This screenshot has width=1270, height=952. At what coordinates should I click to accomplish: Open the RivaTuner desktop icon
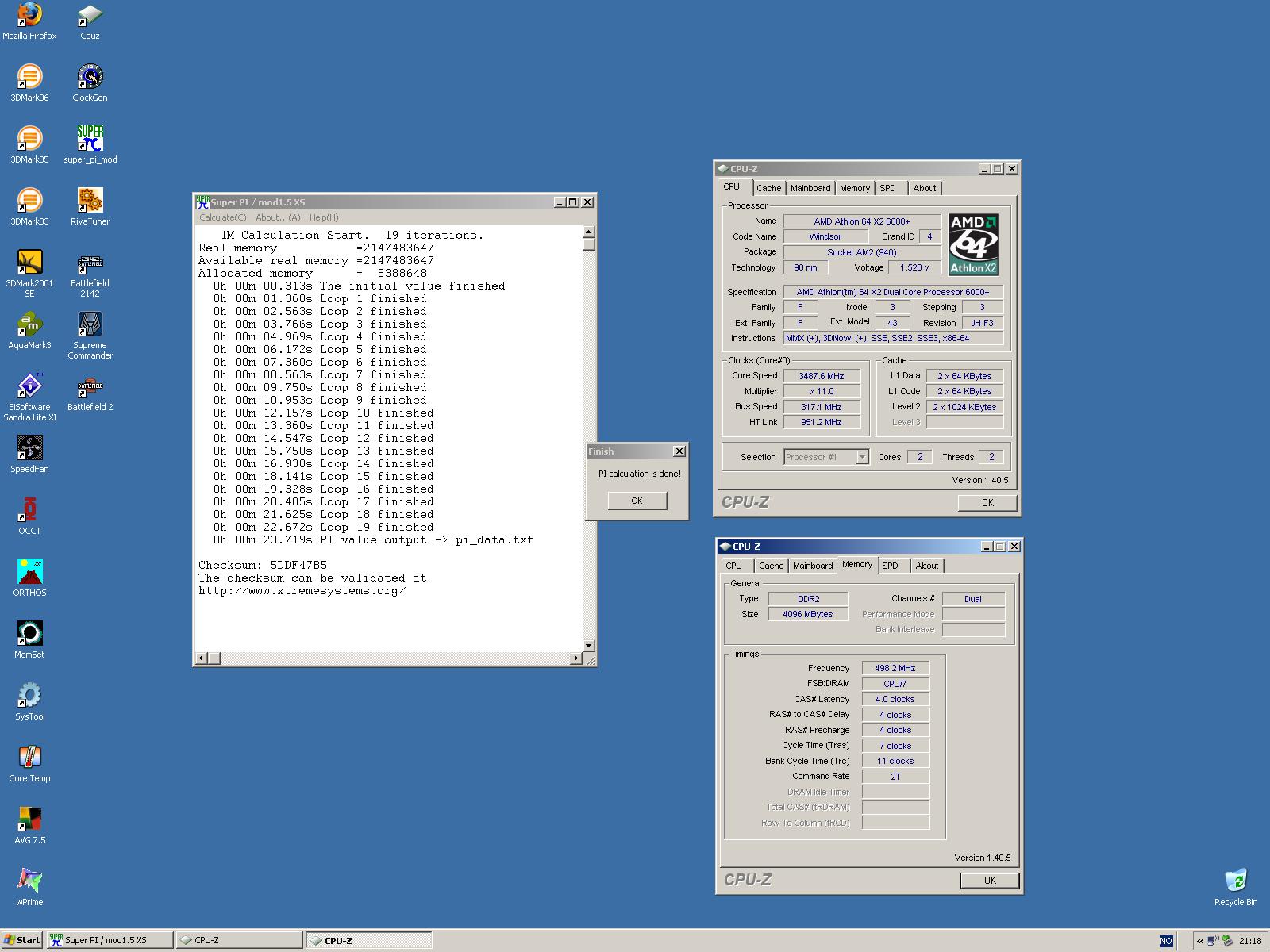[90, 207]
